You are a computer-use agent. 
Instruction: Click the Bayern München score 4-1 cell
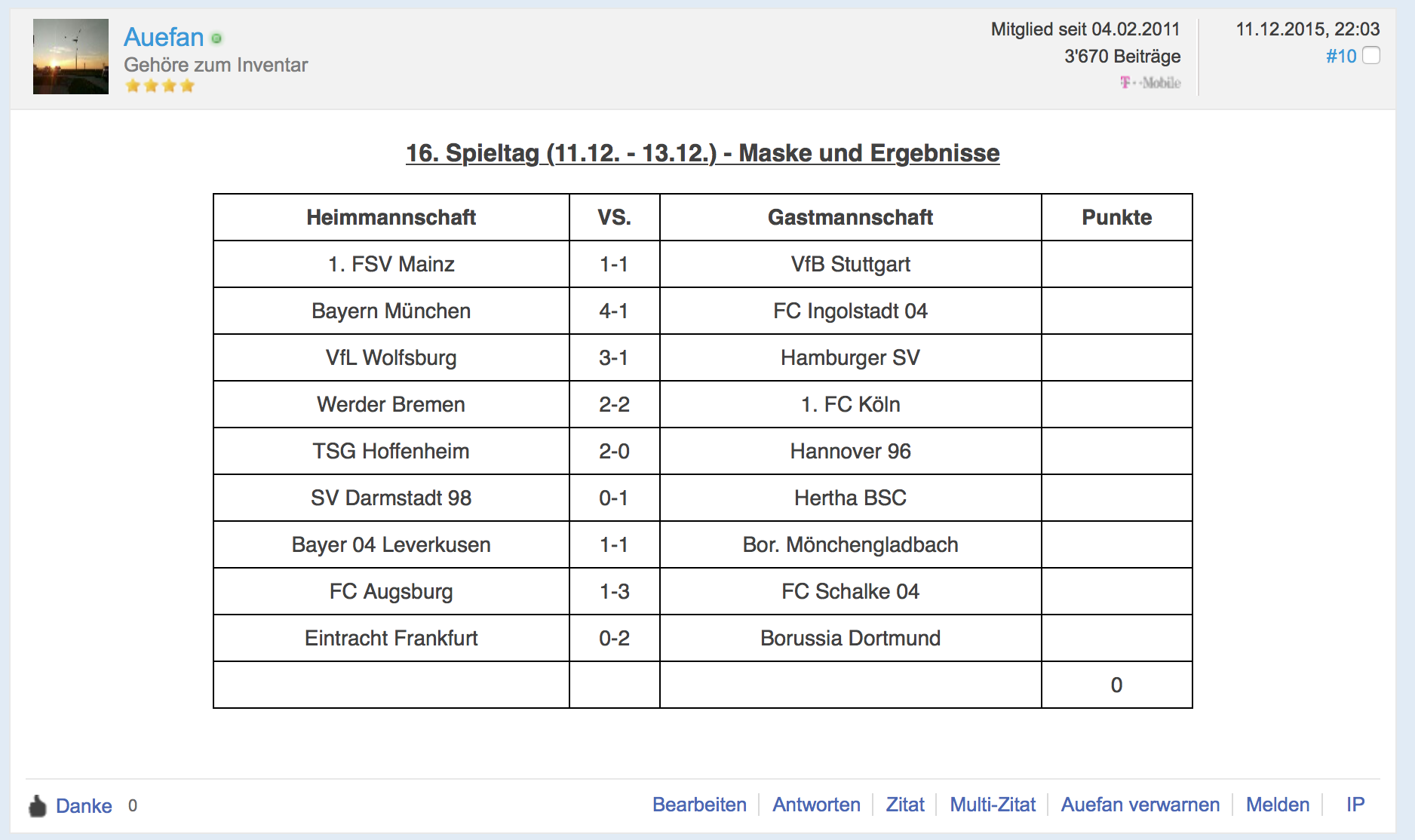614,311
